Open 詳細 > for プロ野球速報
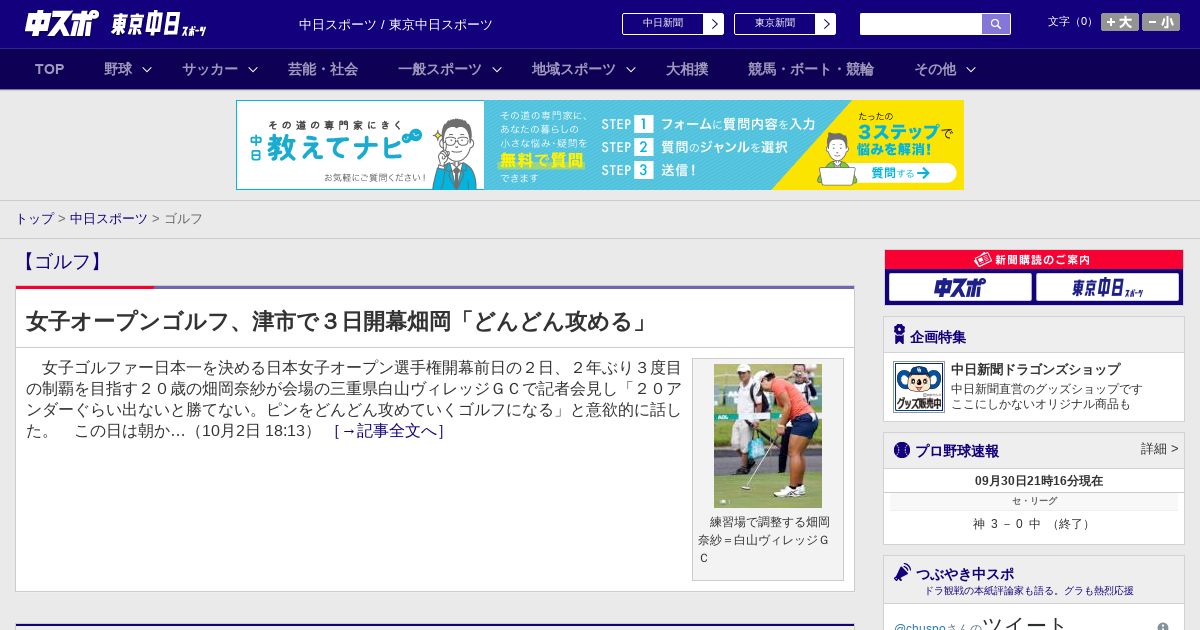1200x630 pixels. 1159,449
